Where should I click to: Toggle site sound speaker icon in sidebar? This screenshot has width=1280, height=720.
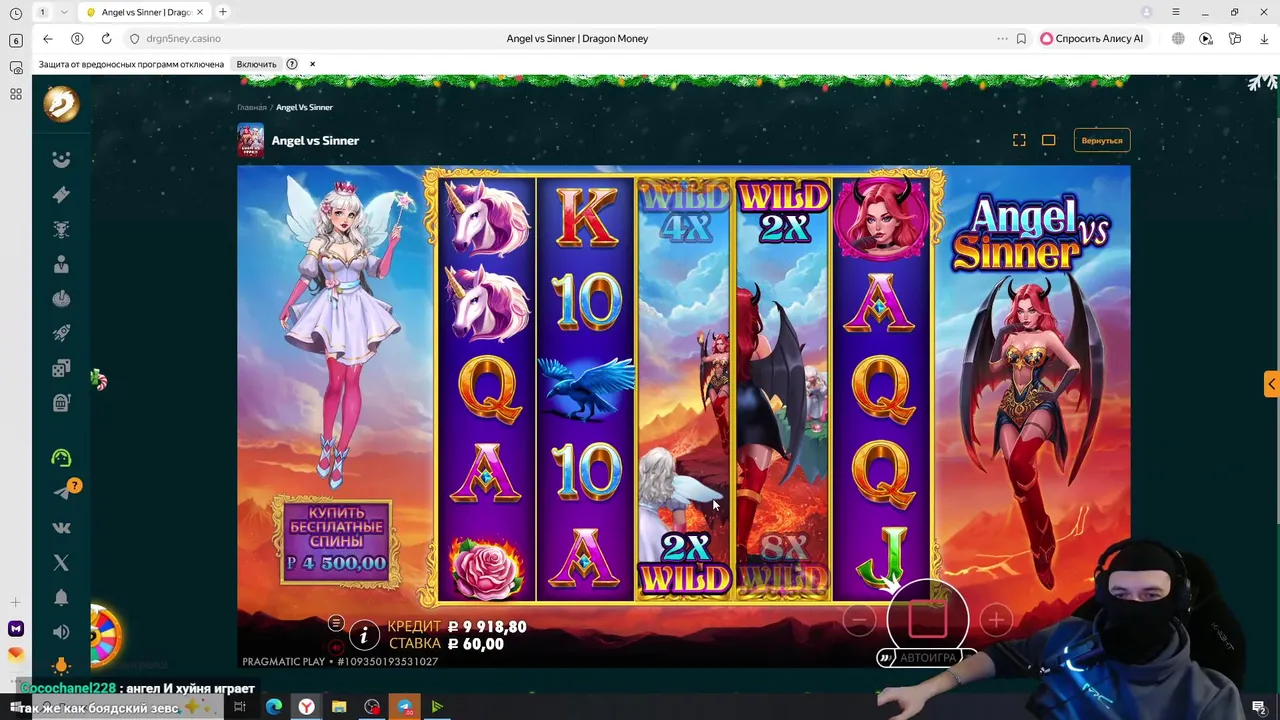(61, 632)
